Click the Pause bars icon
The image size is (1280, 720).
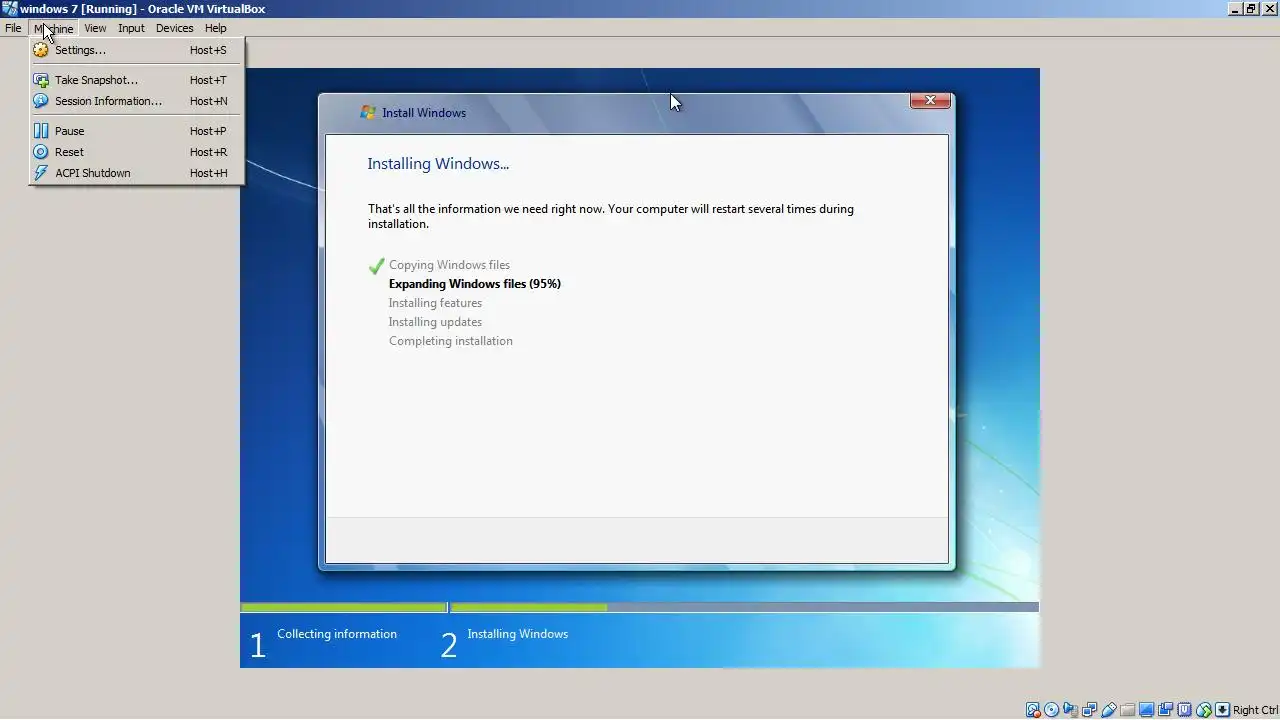[41, 131]
